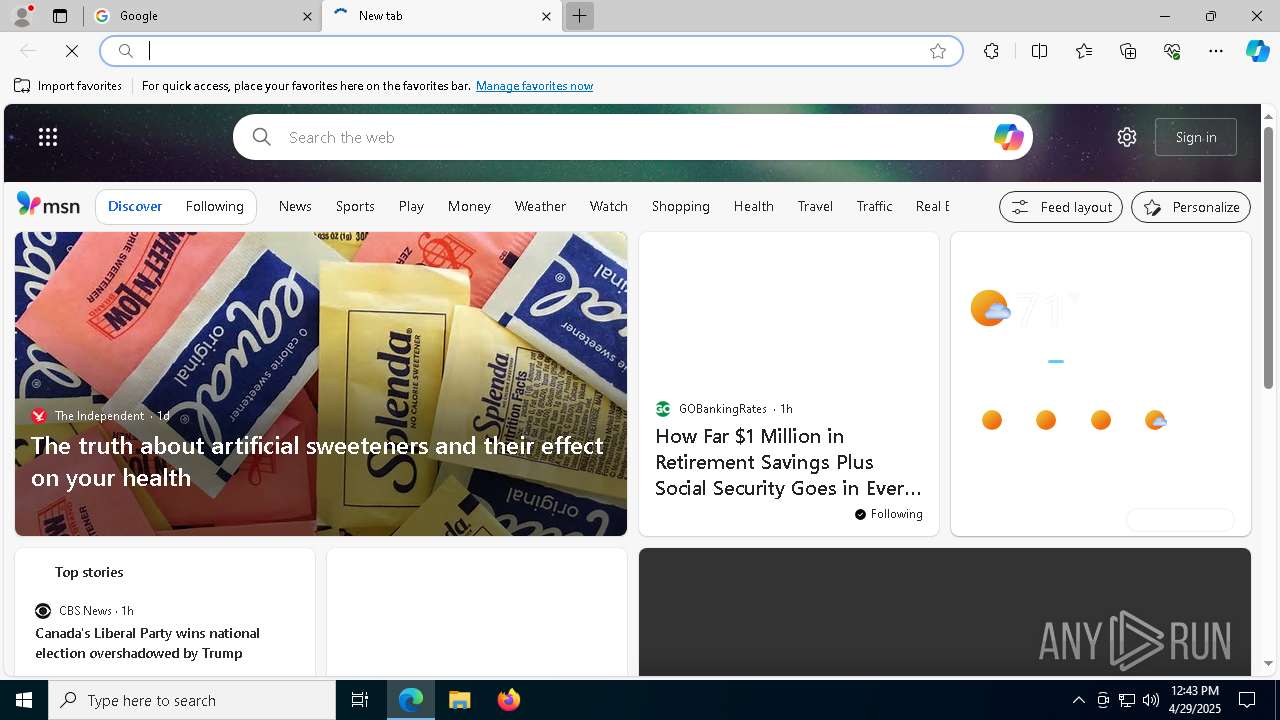1280x720 pixels.
Task: Open the Favorites list icon
Action: pos(1084,51)
